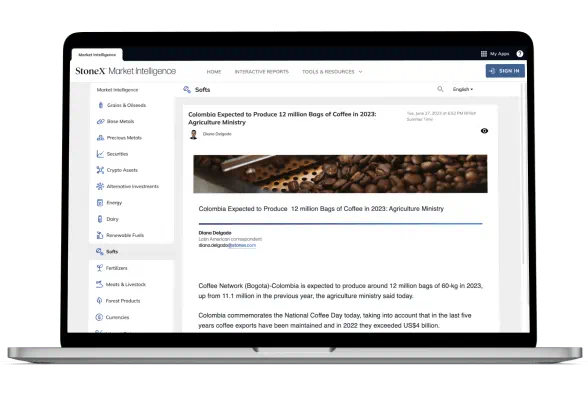The image size is (588, 400).
Task: Select Grains & Oilseeds label
Action: point(126,105)
